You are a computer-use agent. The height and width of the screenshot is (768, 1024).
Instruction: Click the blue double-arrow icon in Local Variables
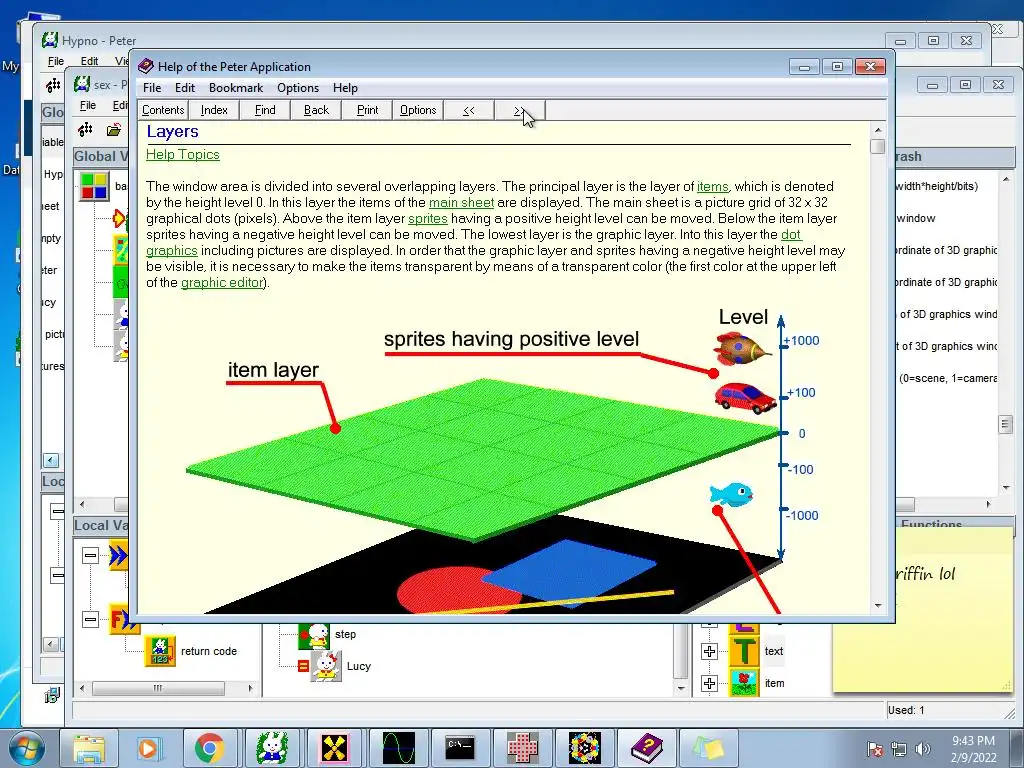119,556
